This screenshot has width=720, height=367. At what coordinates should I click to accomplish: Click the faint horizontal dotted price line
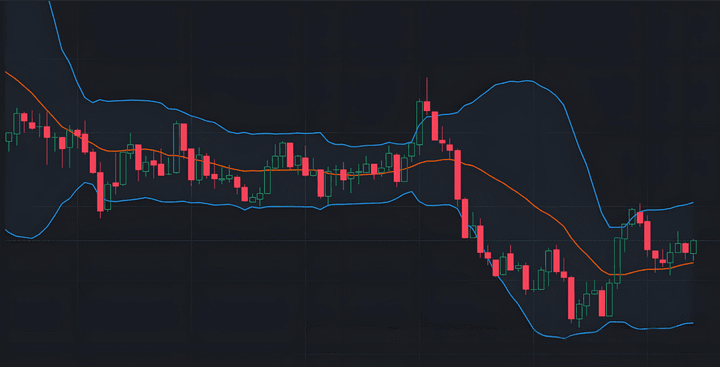(x=360, y=241)
